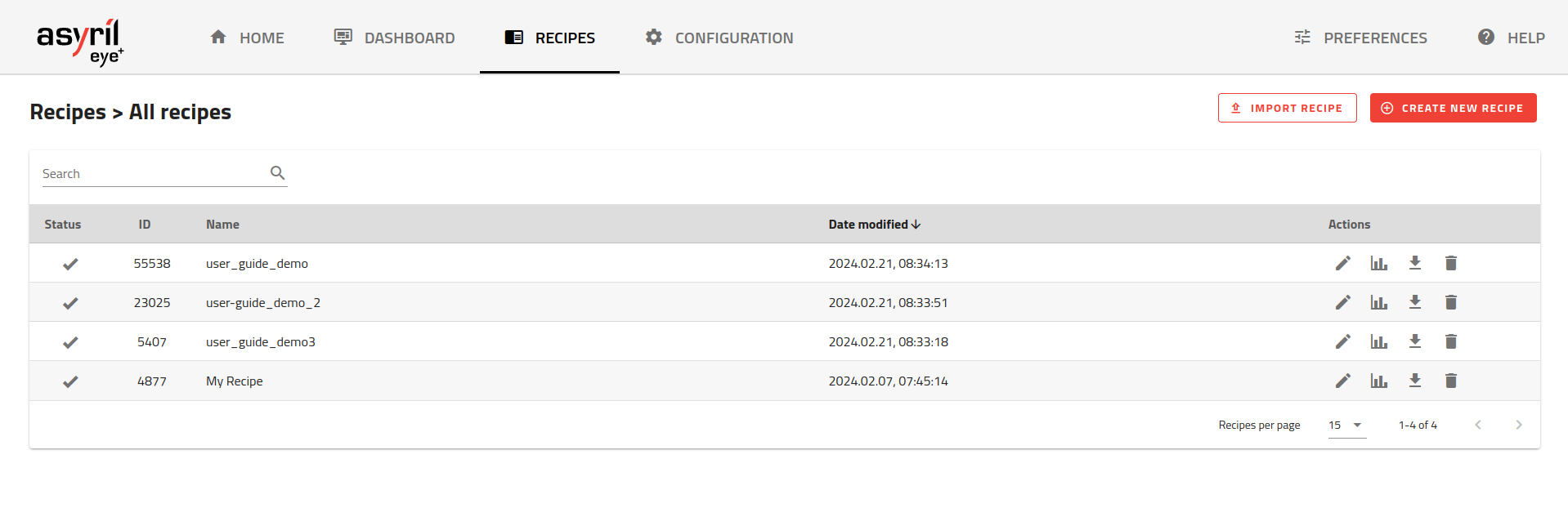
Task: Open Preferences settings
Action: click(x=1360, y=38)
